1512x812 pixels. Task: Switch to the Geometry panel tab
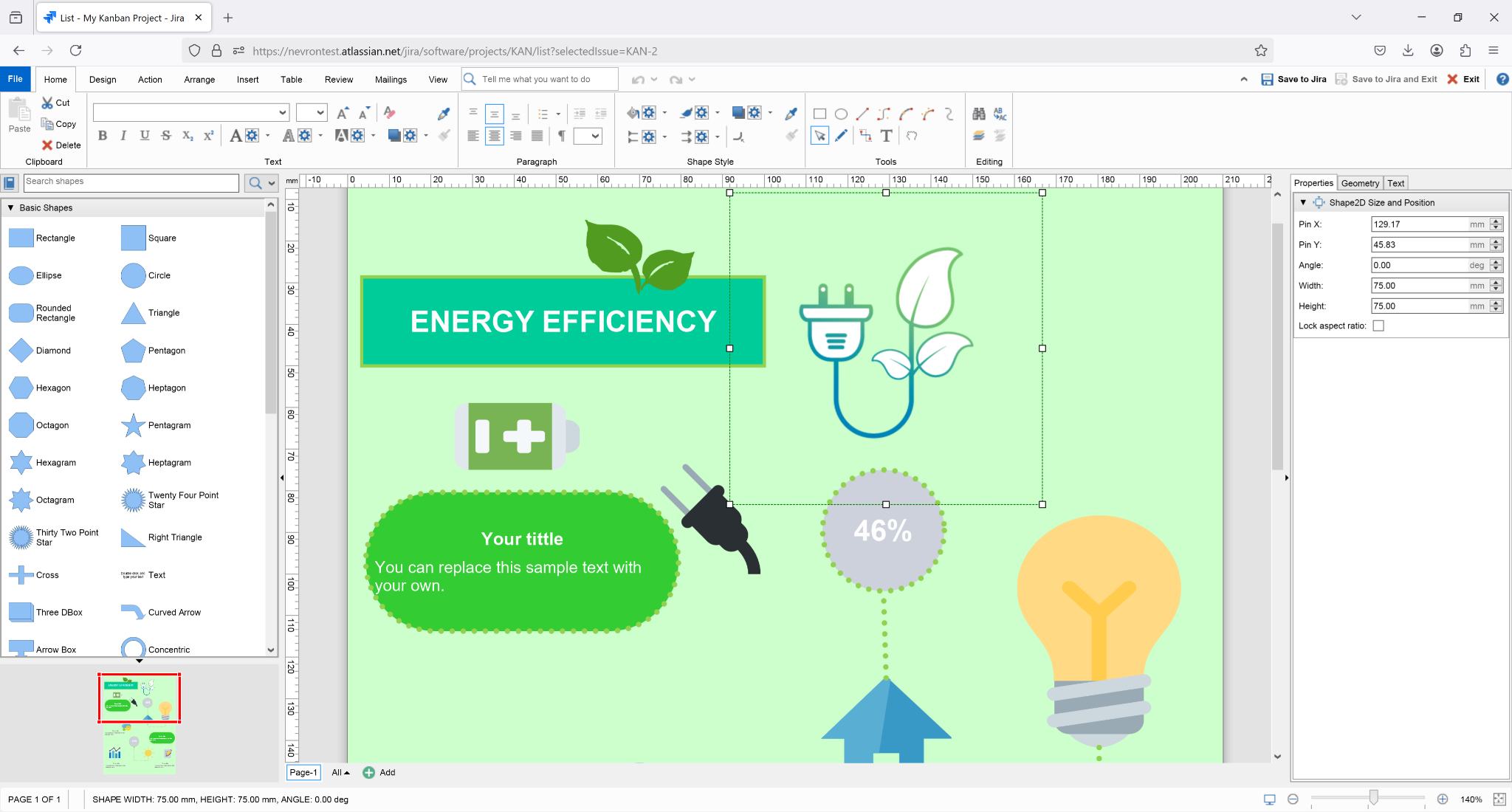tap(1360, 183)
